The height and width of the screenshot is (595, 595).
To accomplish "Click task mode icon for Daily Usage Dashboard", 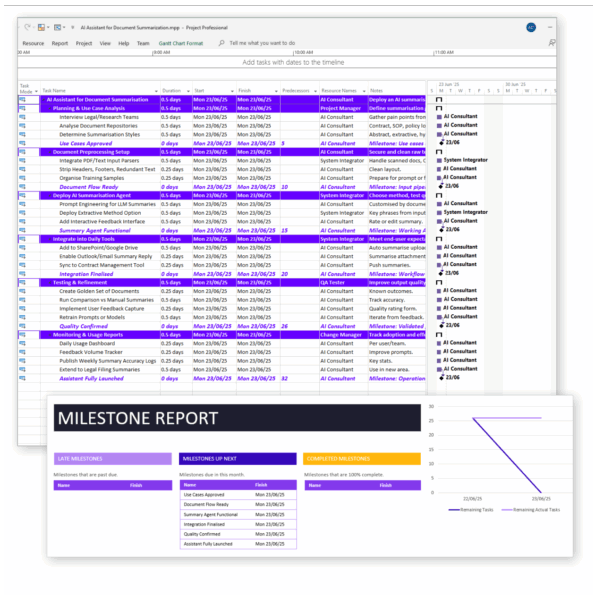I will pos(22,343).
